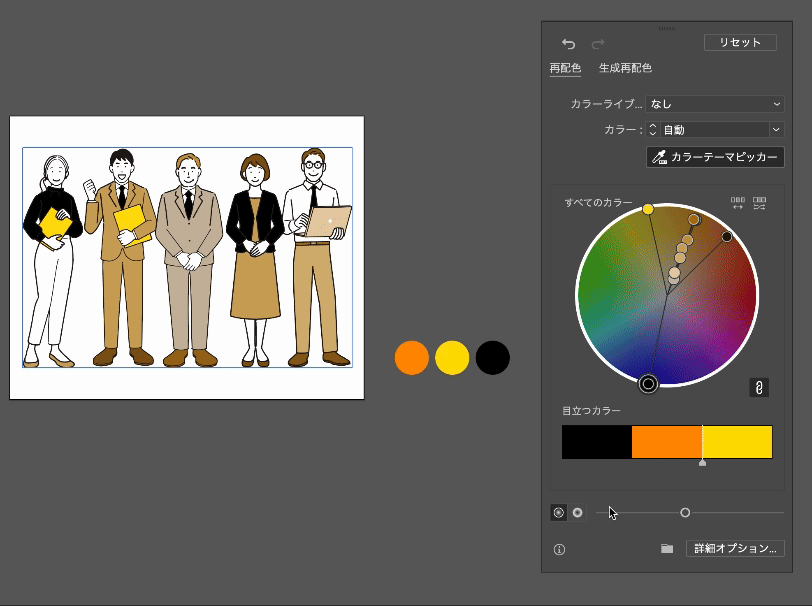The image size is (812, 606).
Task: Click the yellow handle on the color wheel
Action: click(x=648, y=209)
